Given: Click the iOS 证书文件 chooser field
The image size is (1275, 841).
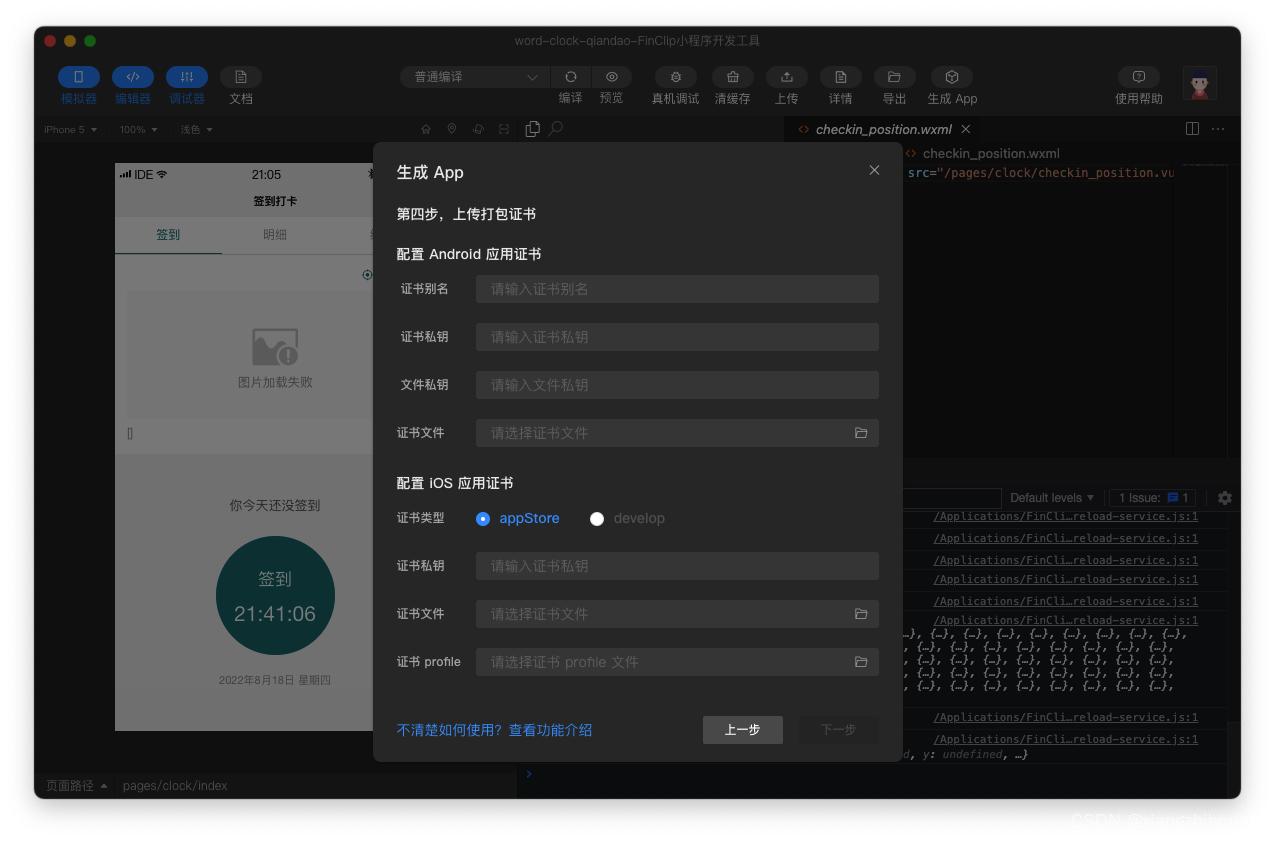Looking at the screenshot, I should (677, 614).
